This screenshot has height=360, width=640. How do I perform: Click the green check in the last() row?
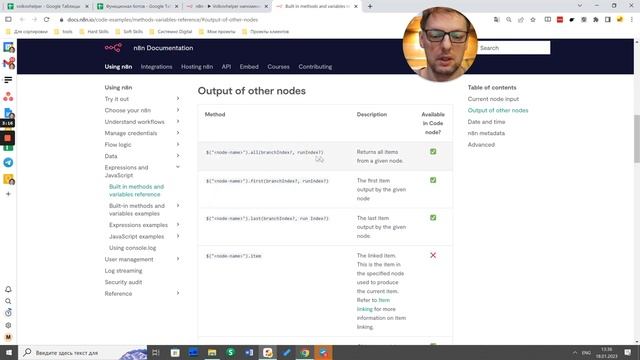433,218
